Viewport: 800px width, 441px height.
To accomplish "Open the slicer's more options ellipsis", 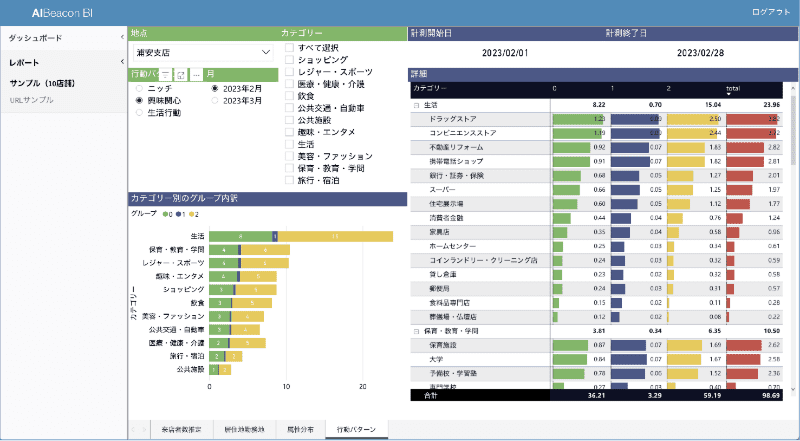I will 197,75.
